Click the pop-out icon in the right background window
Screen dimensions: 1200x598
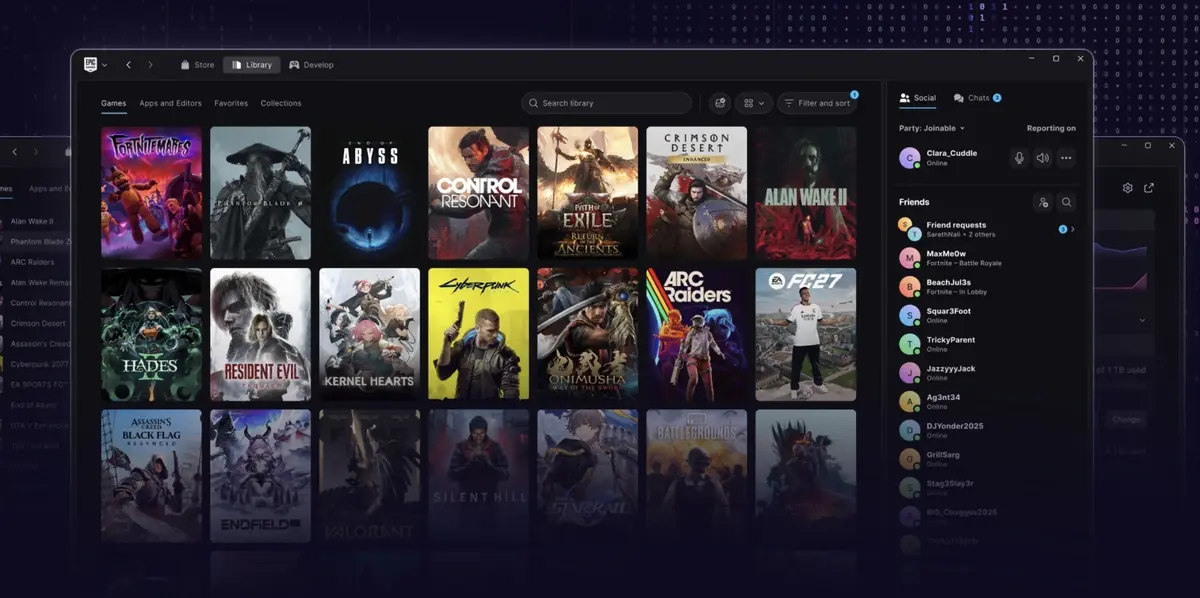(x=1149, y=188)
